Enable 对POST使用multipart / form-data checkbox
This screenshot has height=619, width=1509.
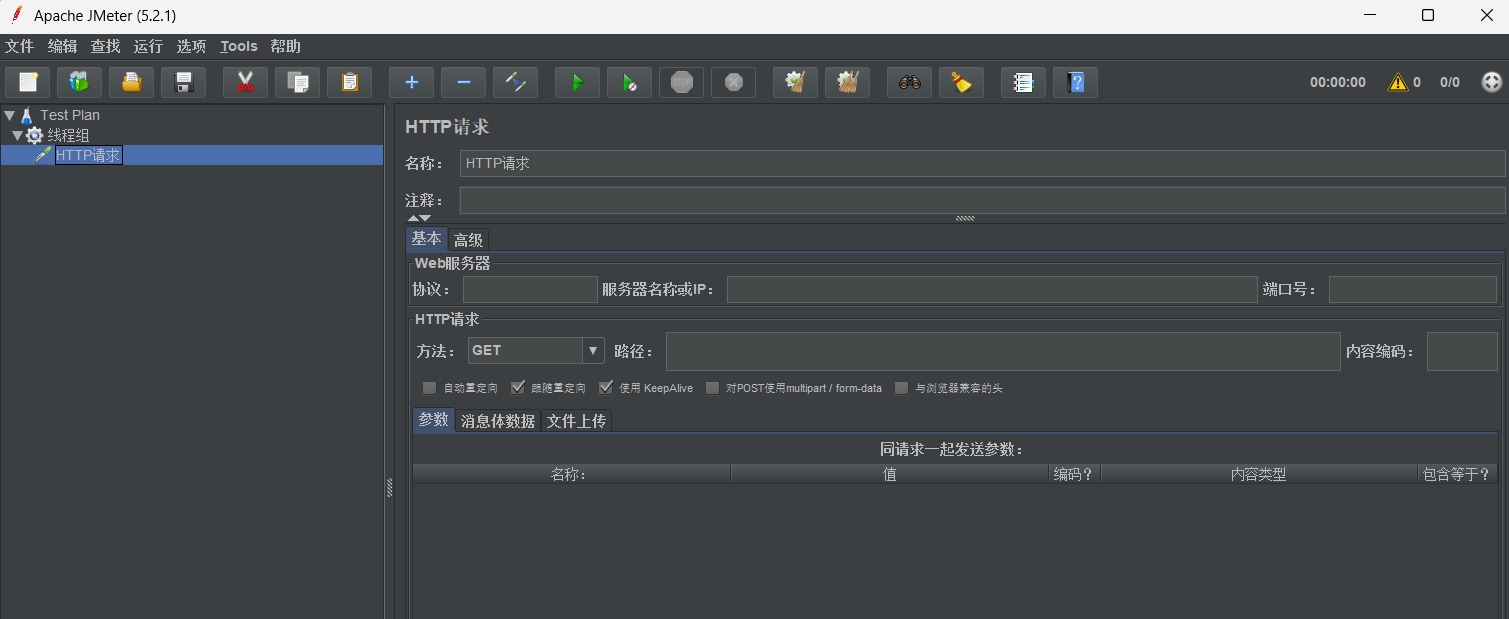coord(713,388)
